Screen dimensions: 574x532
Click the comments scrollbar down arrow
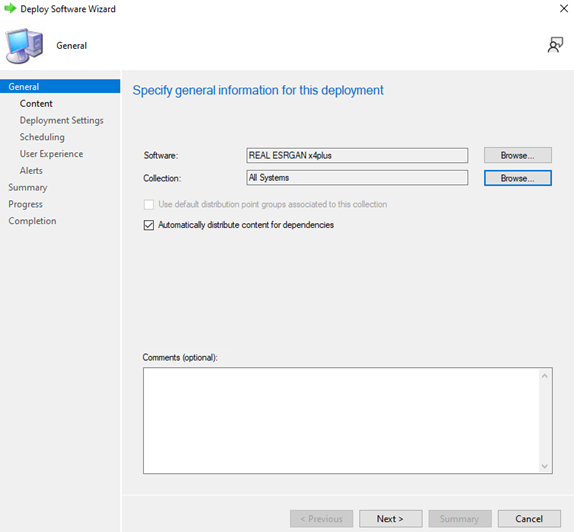pos(545,466)
